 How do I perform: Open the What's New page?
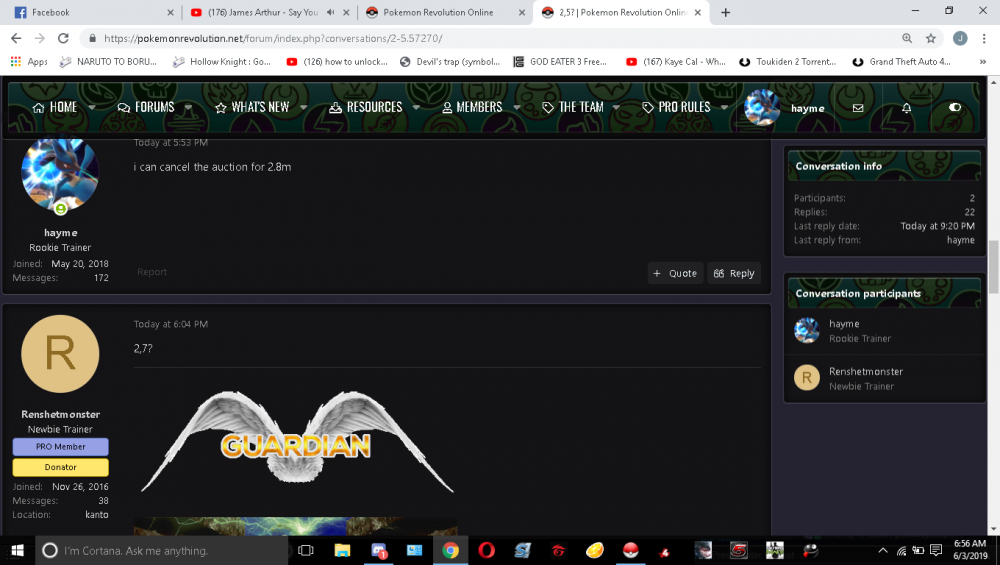pyautogui.click(x=253, y=107)
